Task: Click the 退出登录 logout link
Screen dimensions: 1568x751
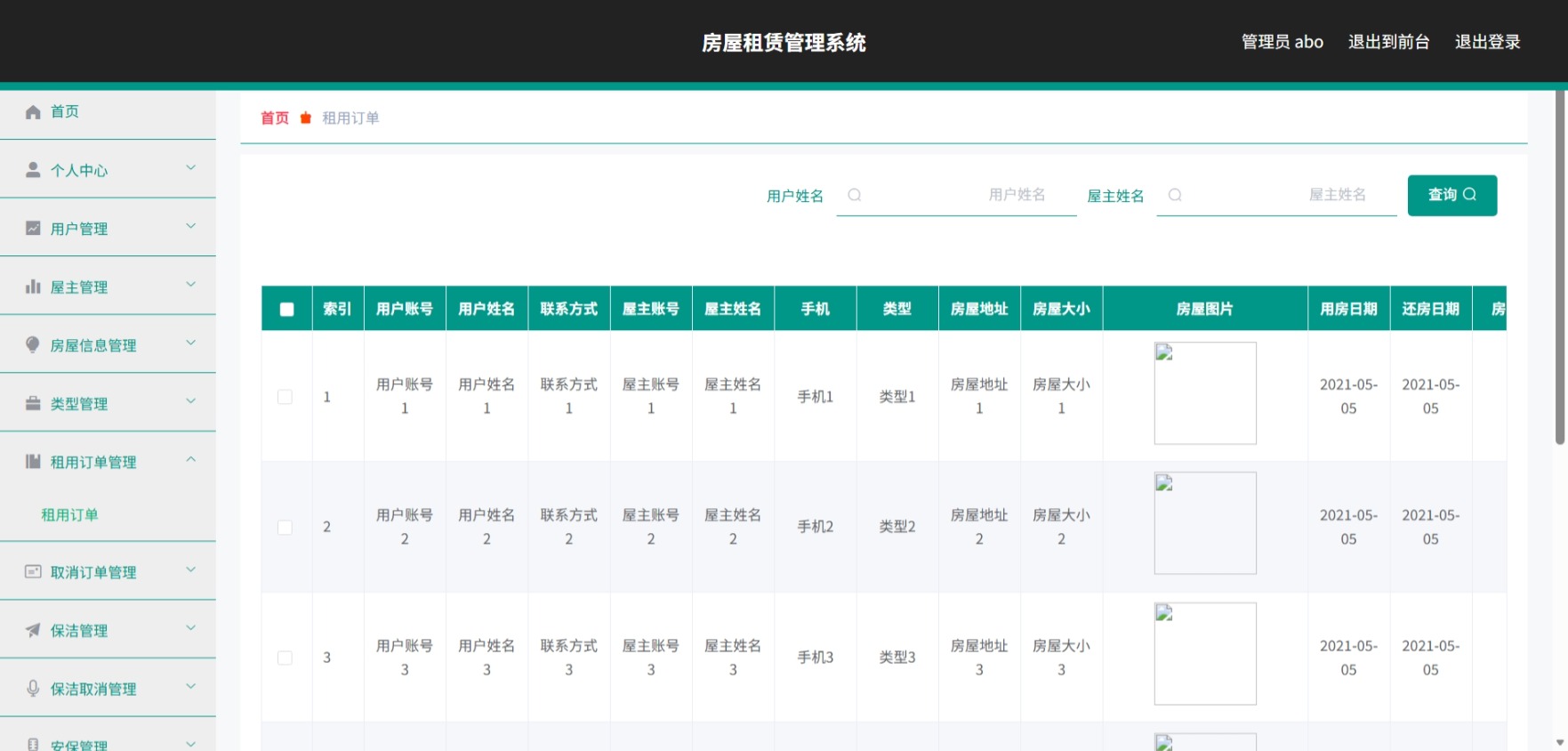Action: (x=1487, y=42)
